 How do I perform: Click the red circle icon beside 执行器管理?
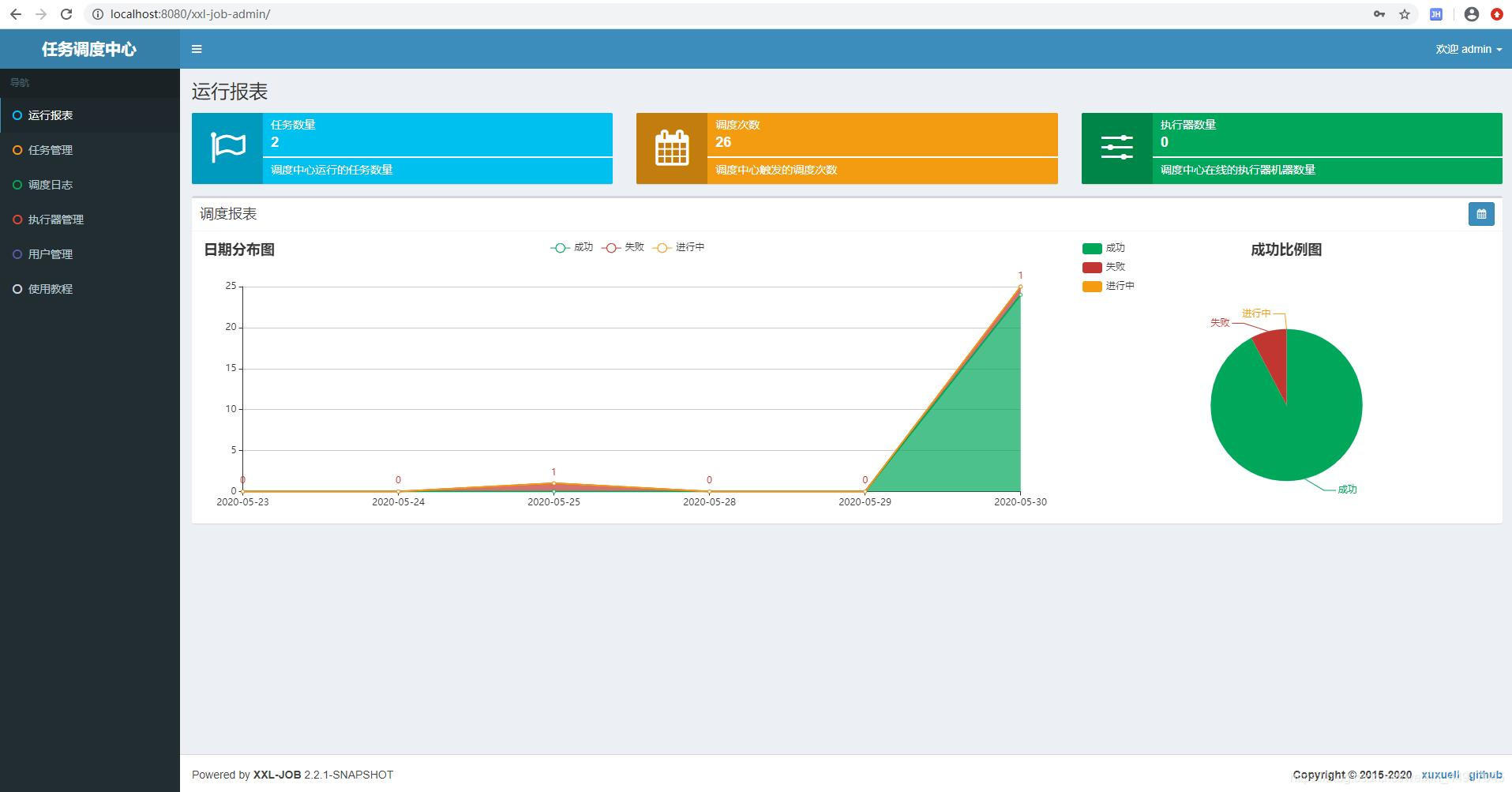point(17,220)
